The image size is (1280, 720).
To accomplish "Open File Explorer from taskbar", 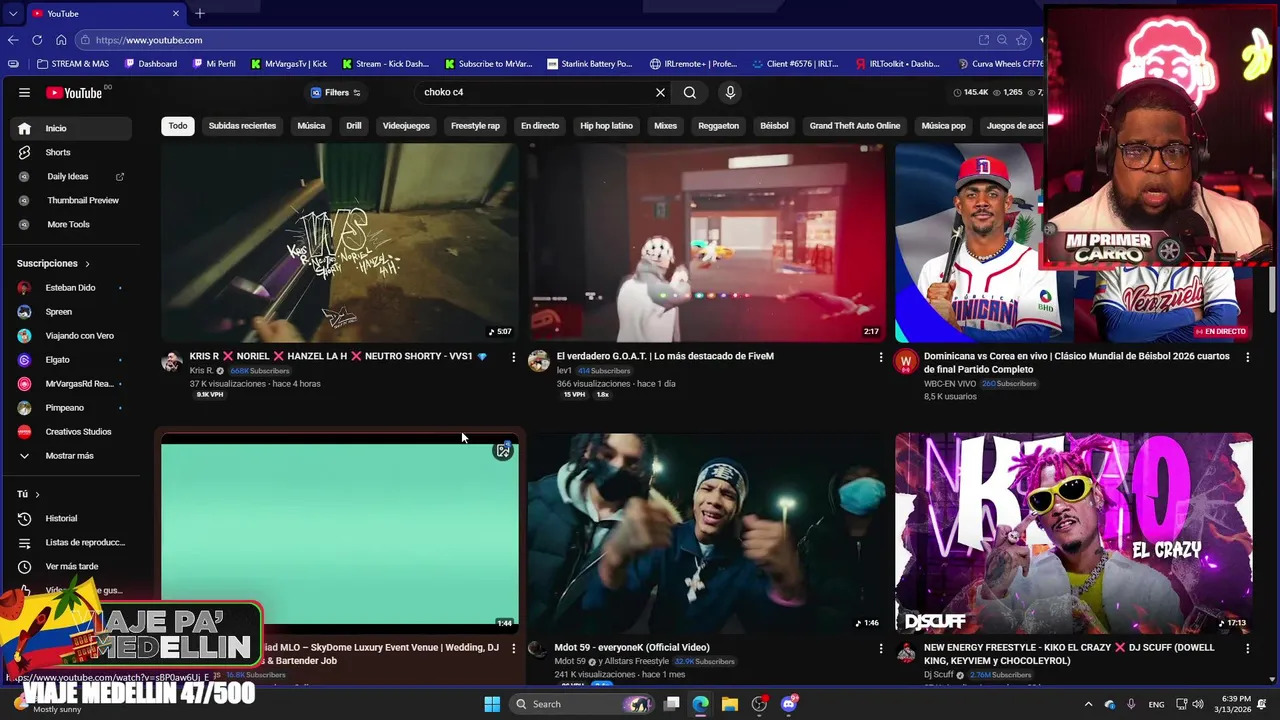I will [x=729, y=704].
